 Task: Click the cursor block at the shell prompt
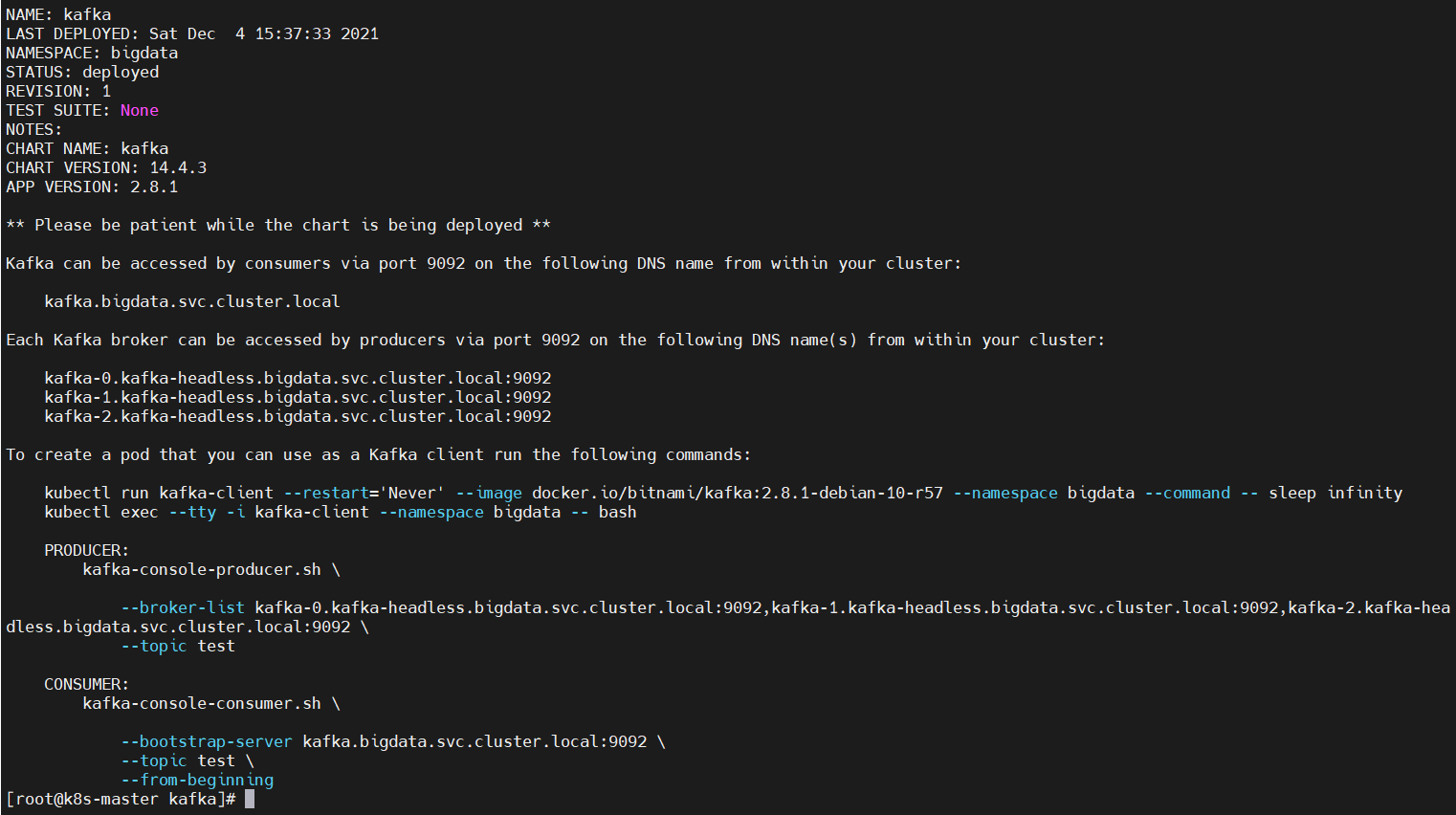(x=250, y=799)
